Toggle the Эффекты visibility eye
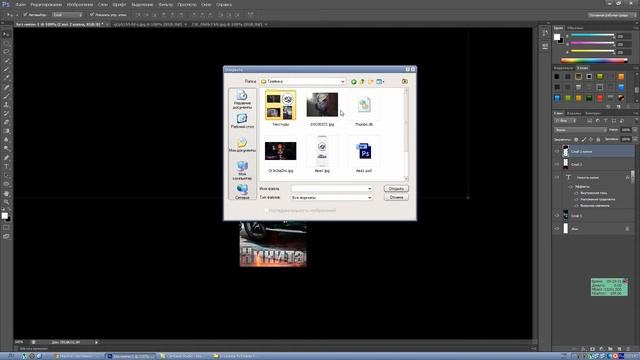This screenshot has height=360, width=640. click(x=571, y=187)
